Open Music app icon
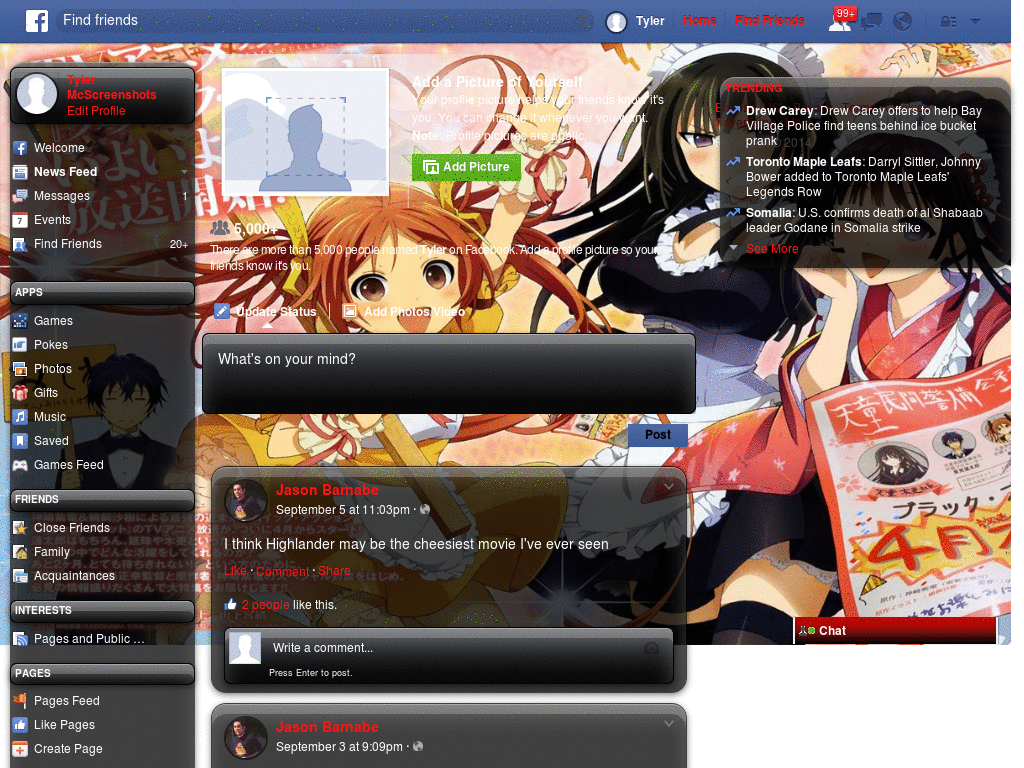 pyautogui.click(x=20, y=417)
